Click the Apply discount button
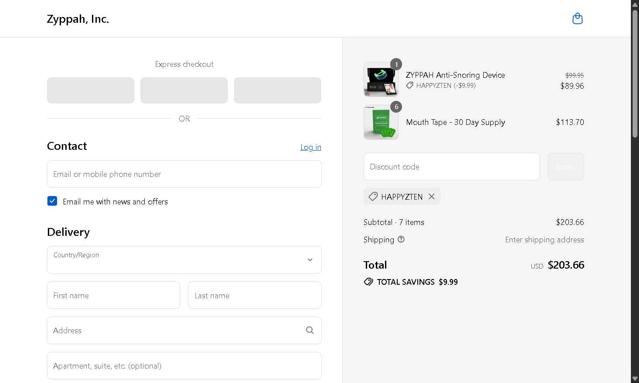 (x=566, y=167)
